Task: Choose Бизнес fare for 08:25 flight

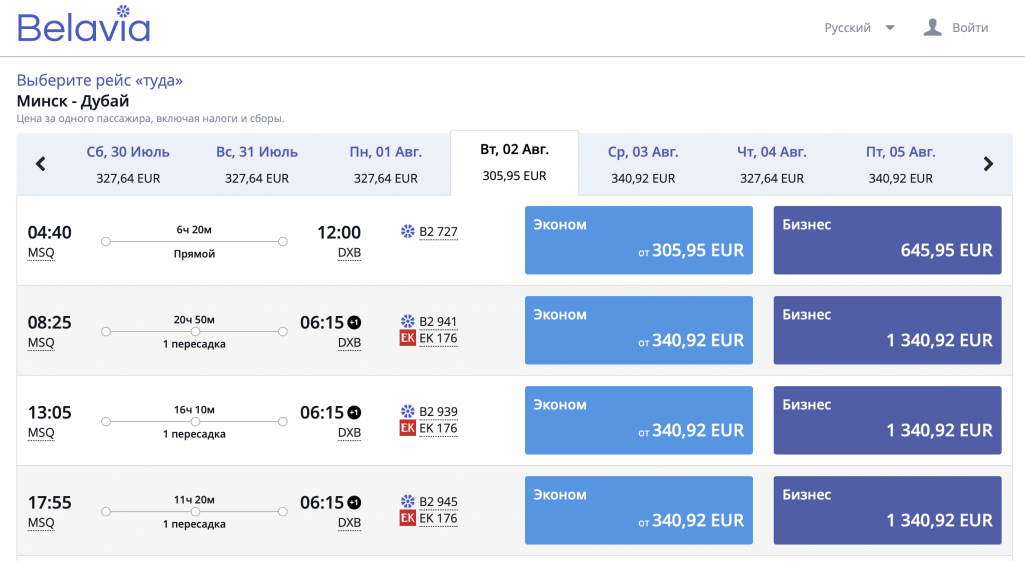Action: point(887,330)
